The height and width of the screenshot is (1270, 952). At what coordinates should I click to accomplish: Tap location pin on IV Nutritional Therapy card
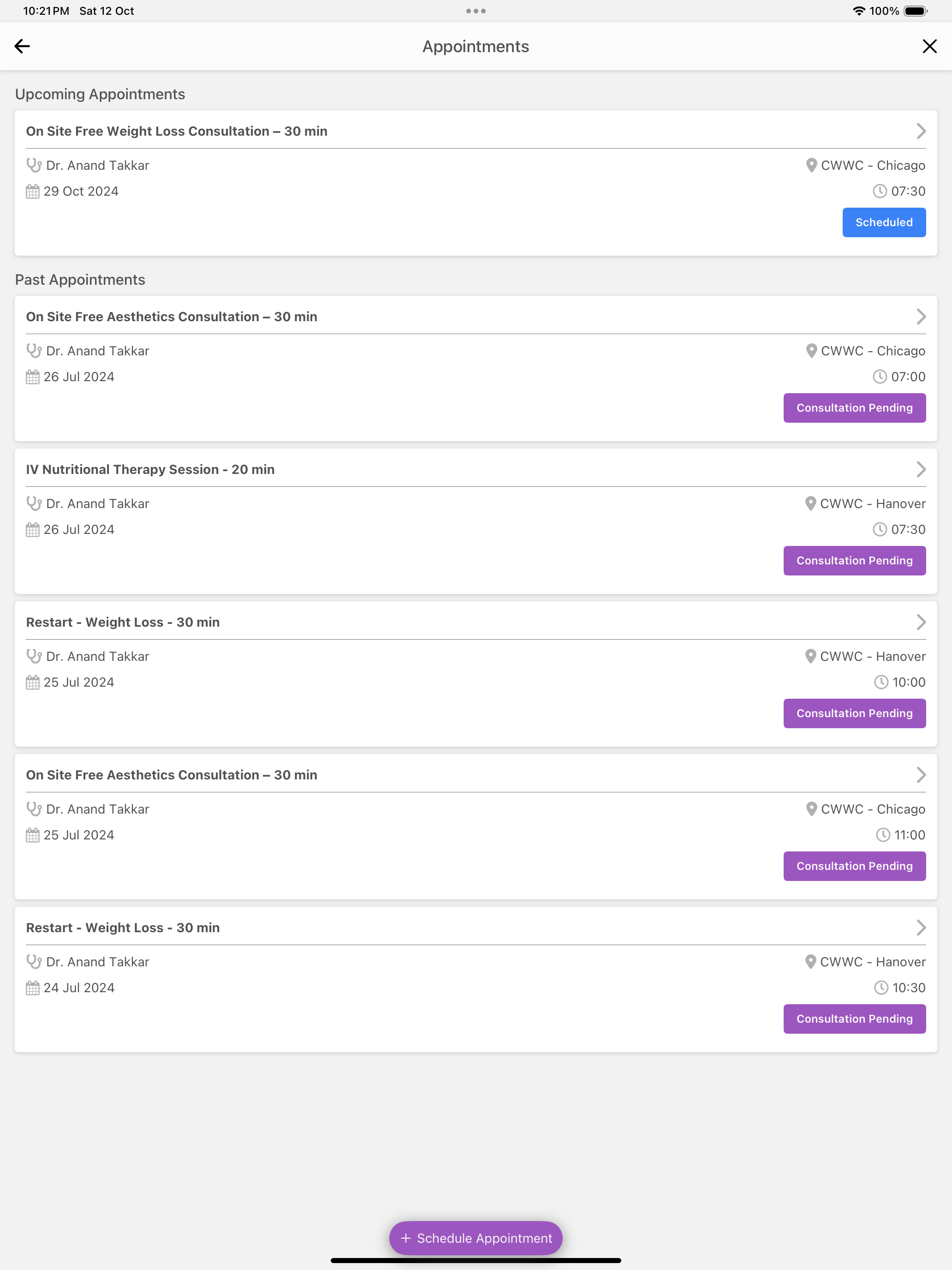pyautogui.click(x=810, y=503)
